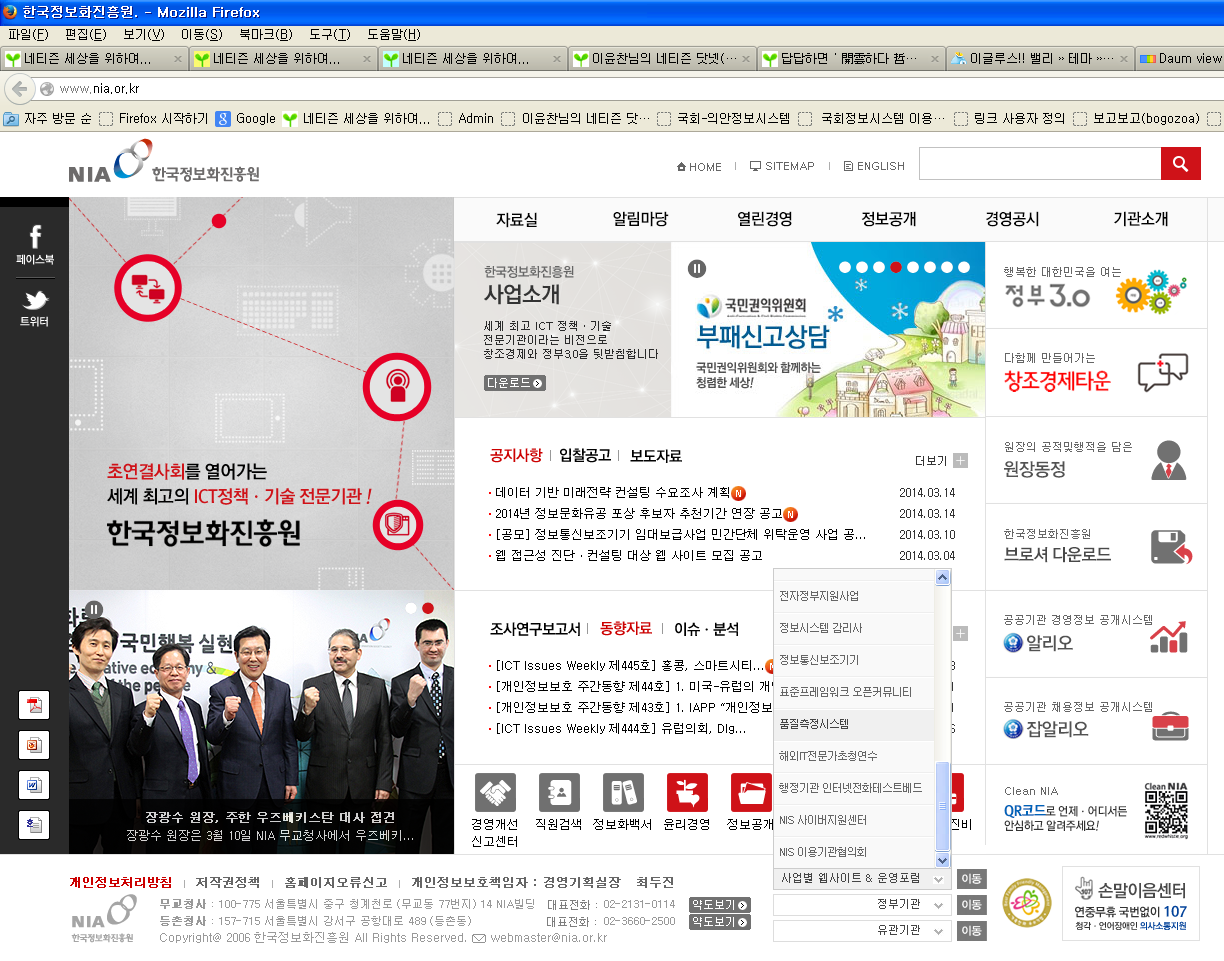Open 자료실 navigation menu

(517, 219)
